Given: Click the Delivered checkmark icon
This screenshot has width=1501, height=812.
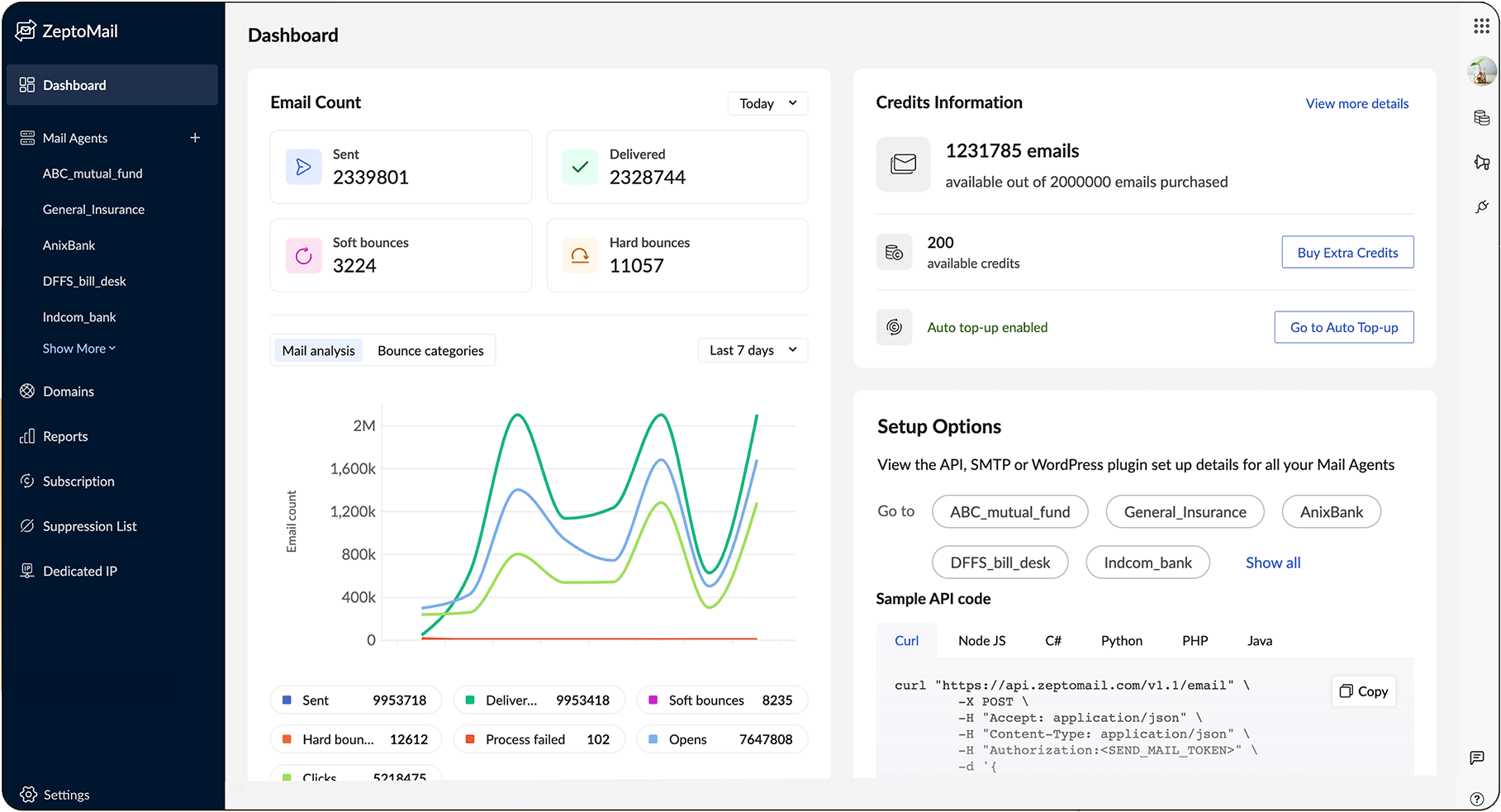Looking at the screenshot, I should (x=580, y=167).
